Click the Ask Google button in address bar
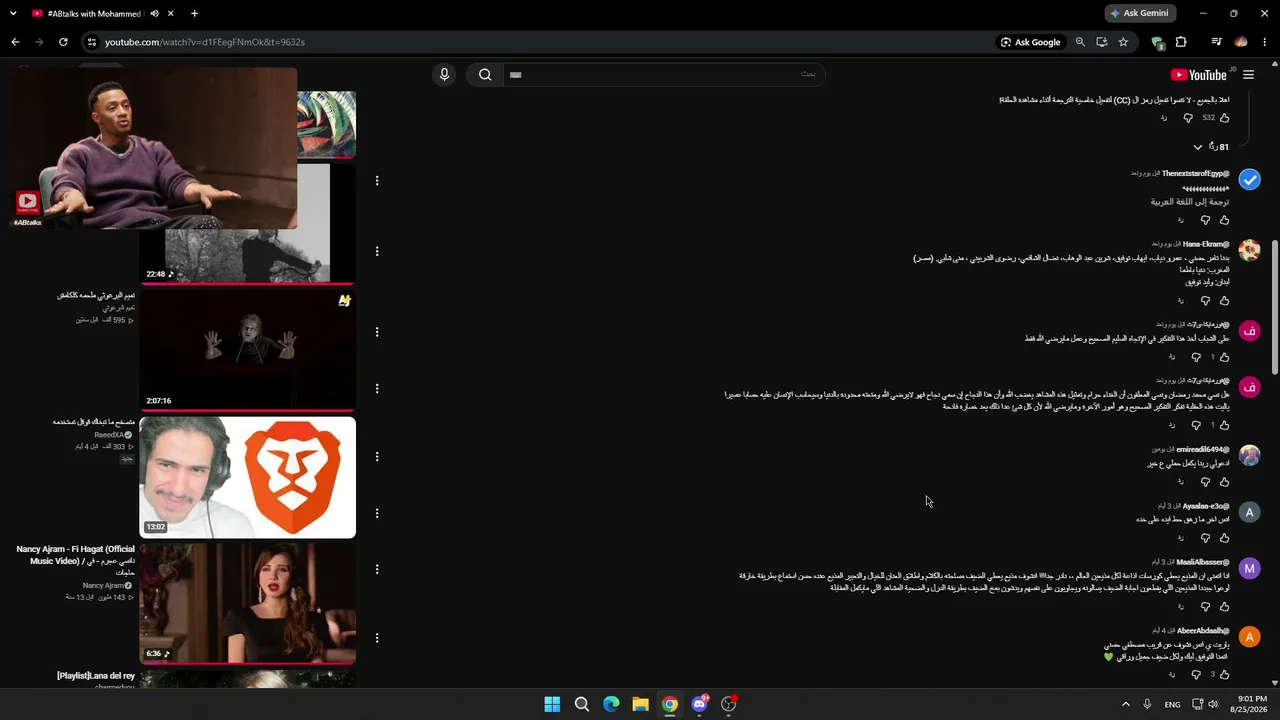 [x=1030, y=42]
